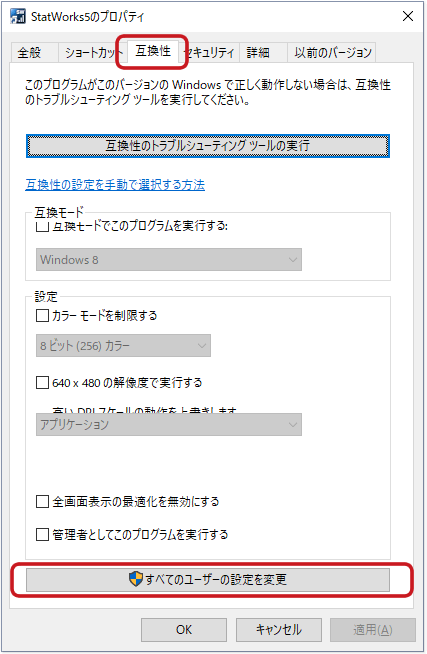Close the StatWorks5 properties dialog
This screenshot has width=427, height=654.
407,16
